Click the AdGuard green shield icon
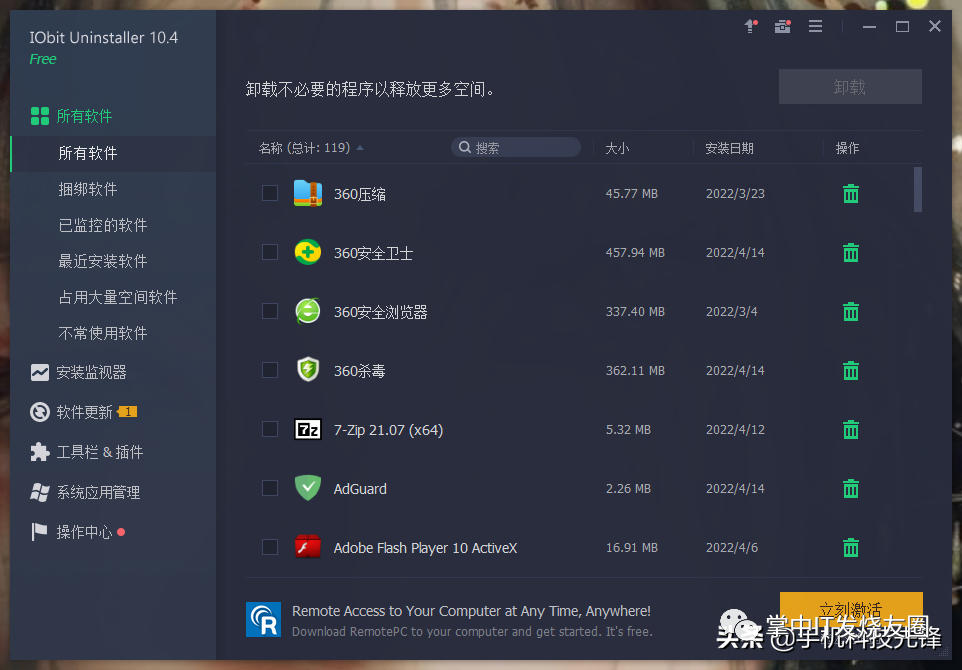Viewport: 962px width, 670px height. (x=308, y=488)
